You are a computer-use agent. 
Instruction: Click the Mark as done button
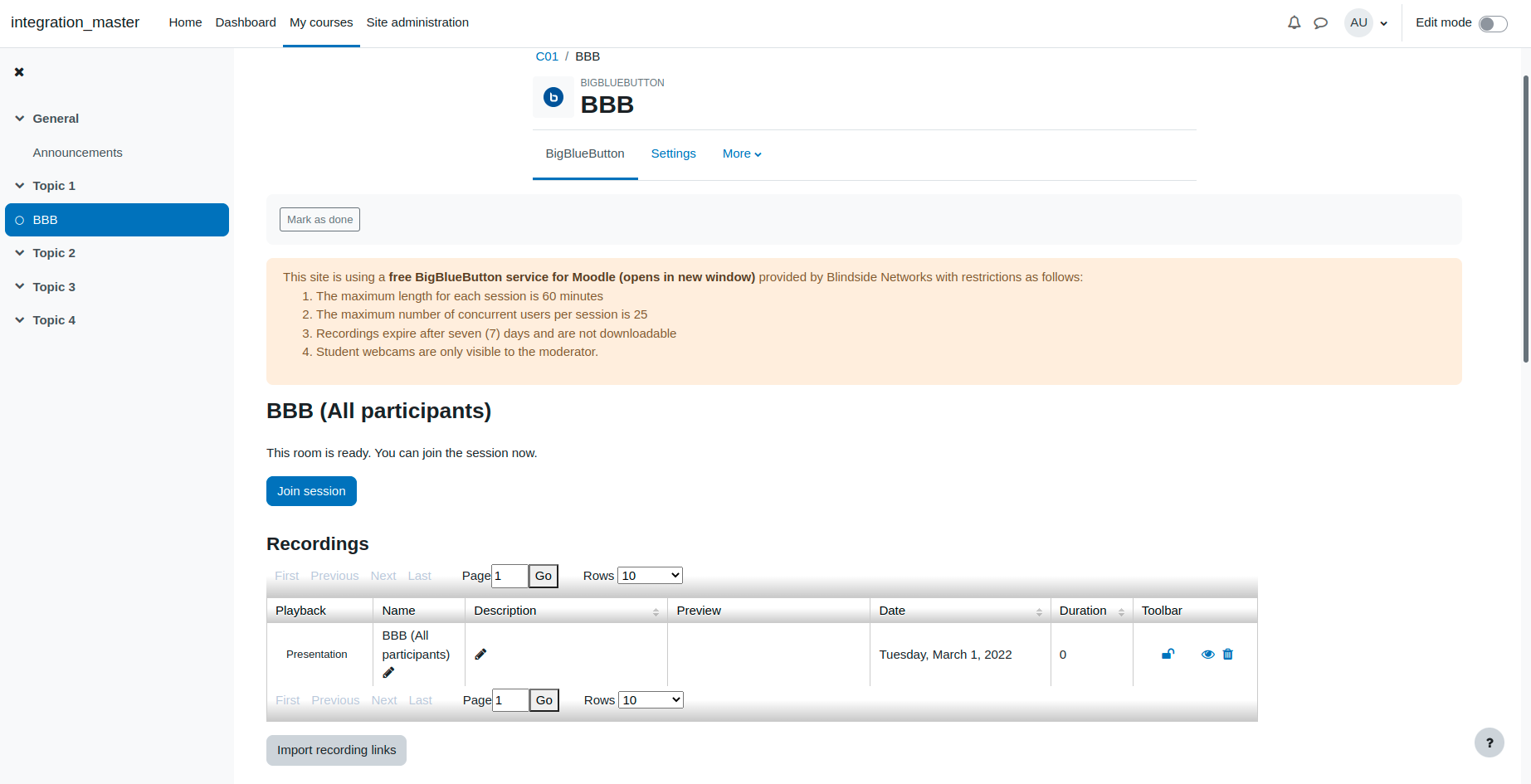(319, 220)
